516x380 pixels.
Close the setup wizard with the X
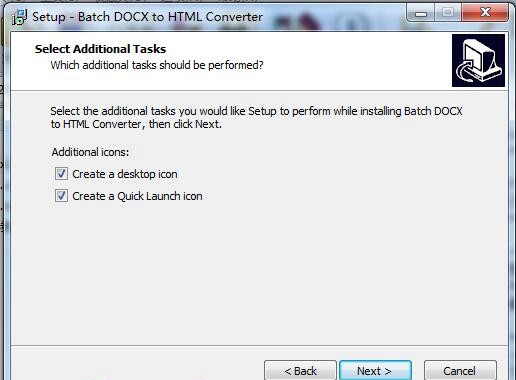tap(485, 13)
